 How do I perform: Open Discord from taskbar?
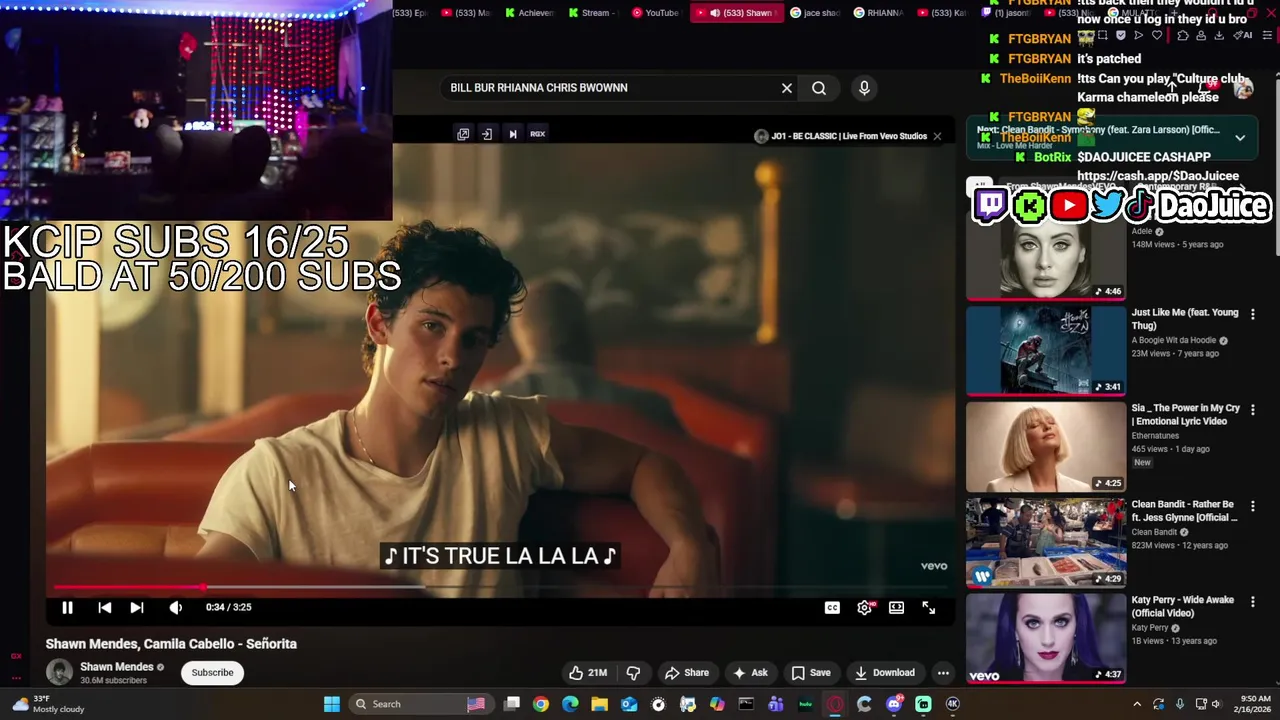(x=894, y=704)
